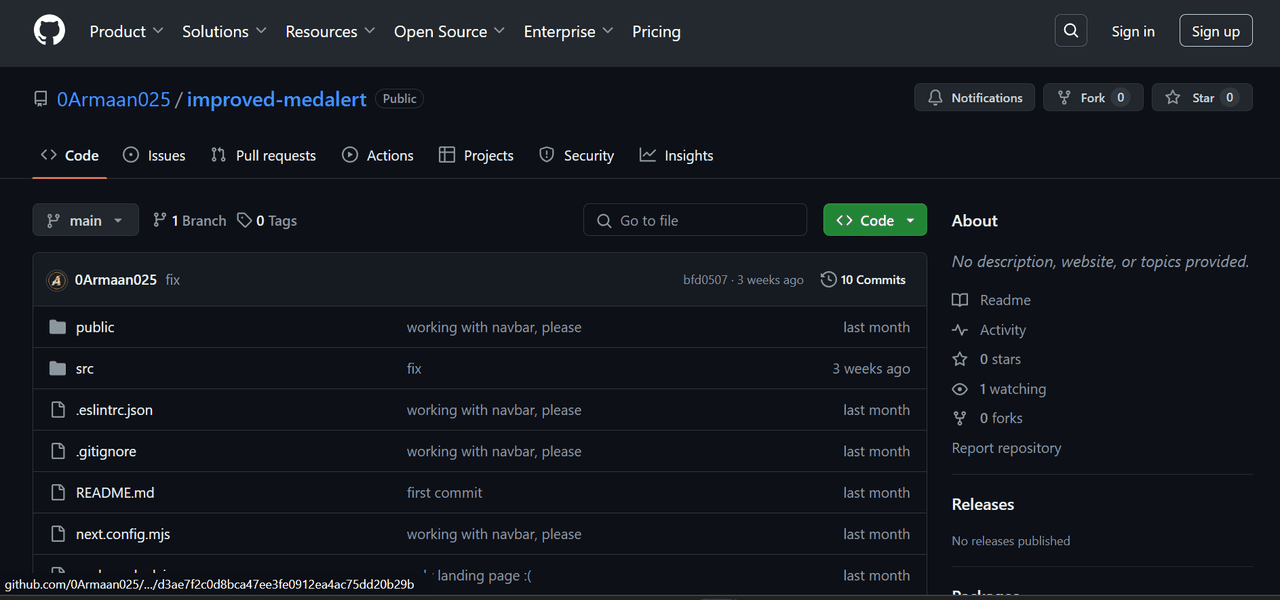
Task: Open the Readme link in About
Action: coord(1005,300)
